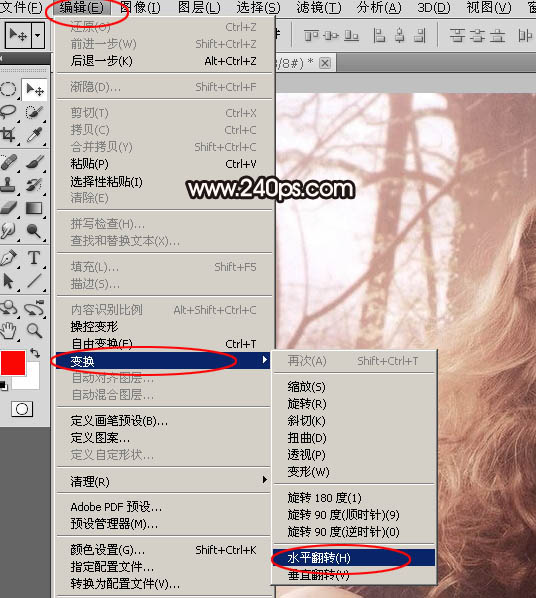Click the align top edges icon
The height and width of the screenshot is (598, 536).
point(311,36)
